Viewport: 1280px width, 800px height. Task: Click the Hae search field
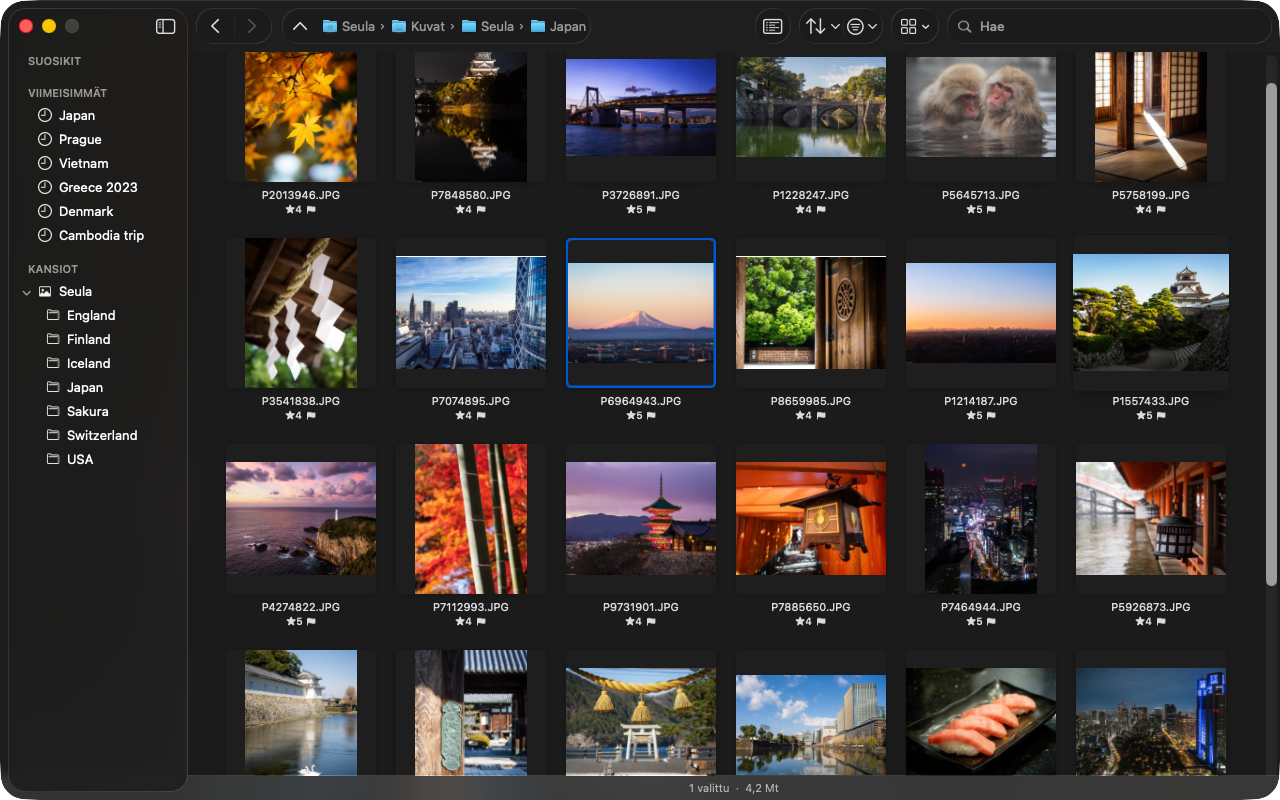[x=1108, y=27]
